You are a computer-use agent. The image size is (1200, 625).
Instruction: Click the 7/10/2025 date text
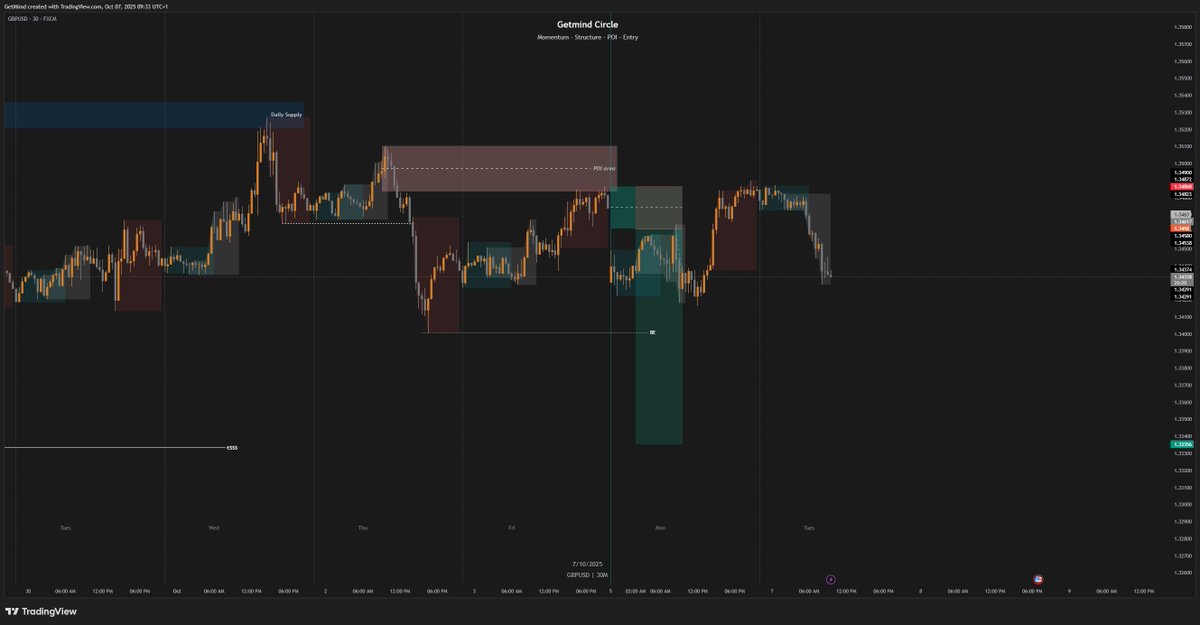tap(587, 564)
